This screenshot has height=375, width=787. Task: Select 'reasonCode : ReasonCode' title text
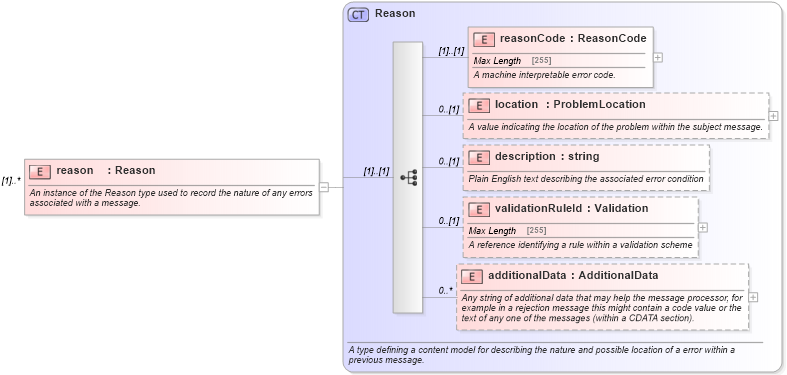coord(573,38)
